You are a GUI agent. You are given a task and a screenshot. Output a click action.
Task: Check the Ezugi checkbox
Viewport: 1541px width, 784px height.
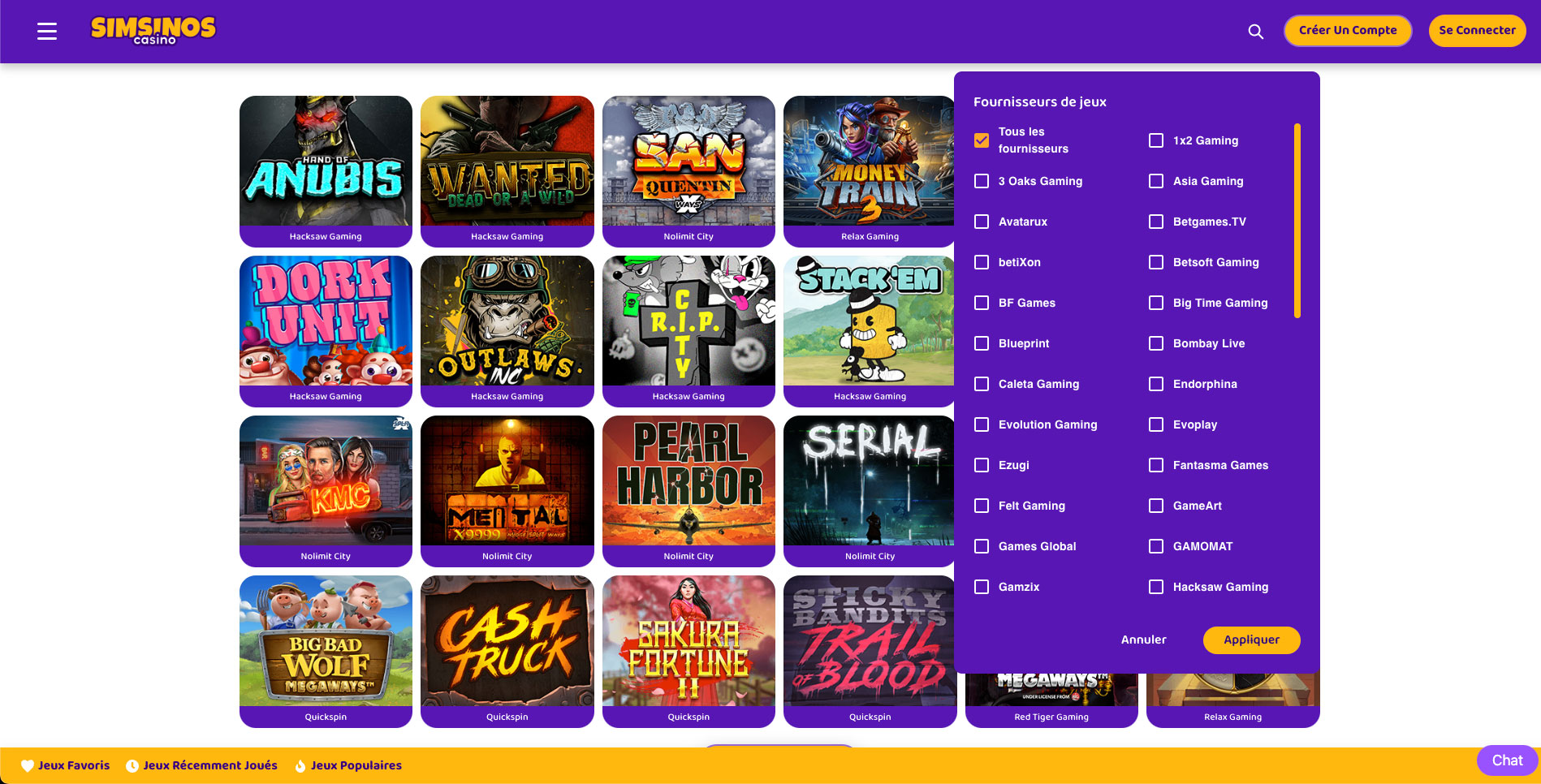[982, 465]
